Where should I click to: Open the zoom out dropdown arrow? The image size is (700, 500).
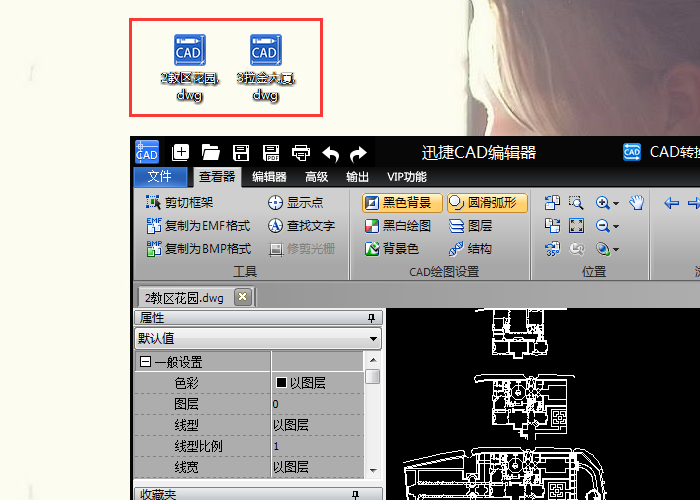tap(616, 227)
